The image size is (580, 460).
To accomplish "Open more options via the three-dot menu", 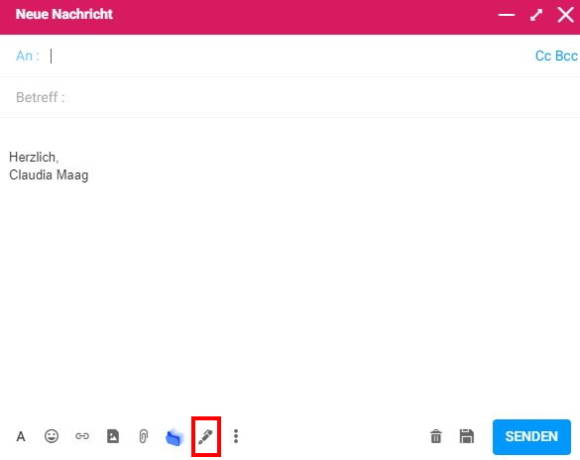I will (236, 436).
